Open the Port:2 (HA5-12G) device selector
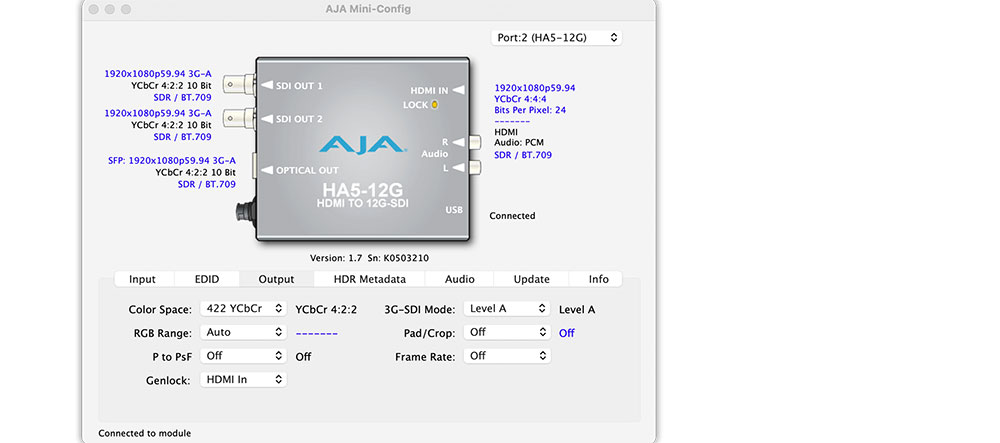The image size is (1000, 443). 556,38
